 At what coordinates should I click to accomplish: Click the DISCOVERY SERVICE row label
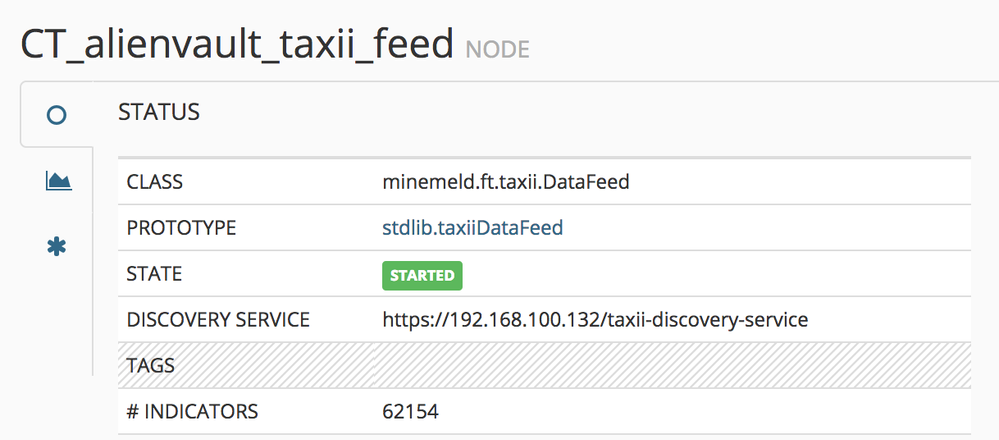click(218, 320)
